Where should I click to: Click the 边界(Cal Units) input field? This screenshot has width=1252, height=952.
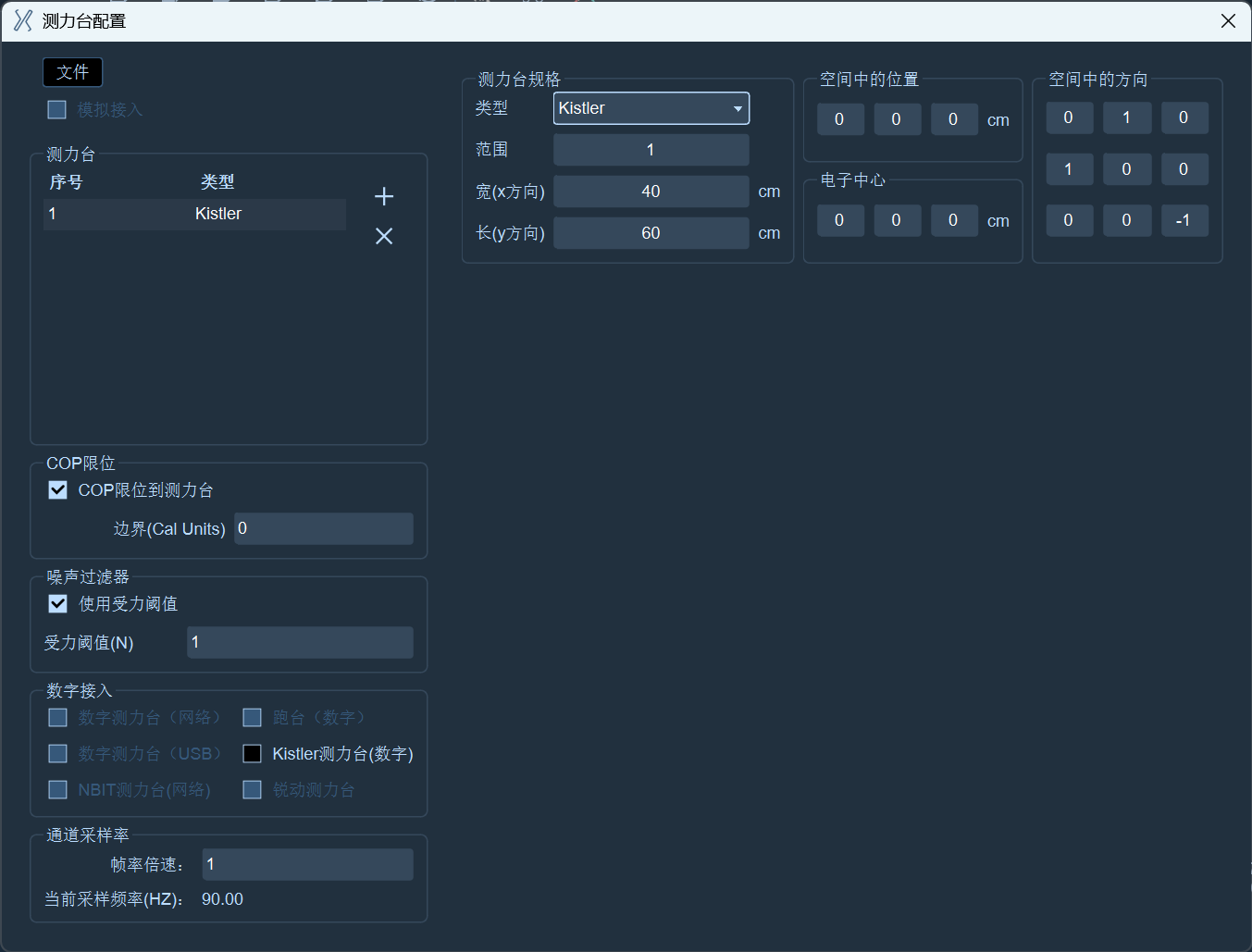point(324,528)
